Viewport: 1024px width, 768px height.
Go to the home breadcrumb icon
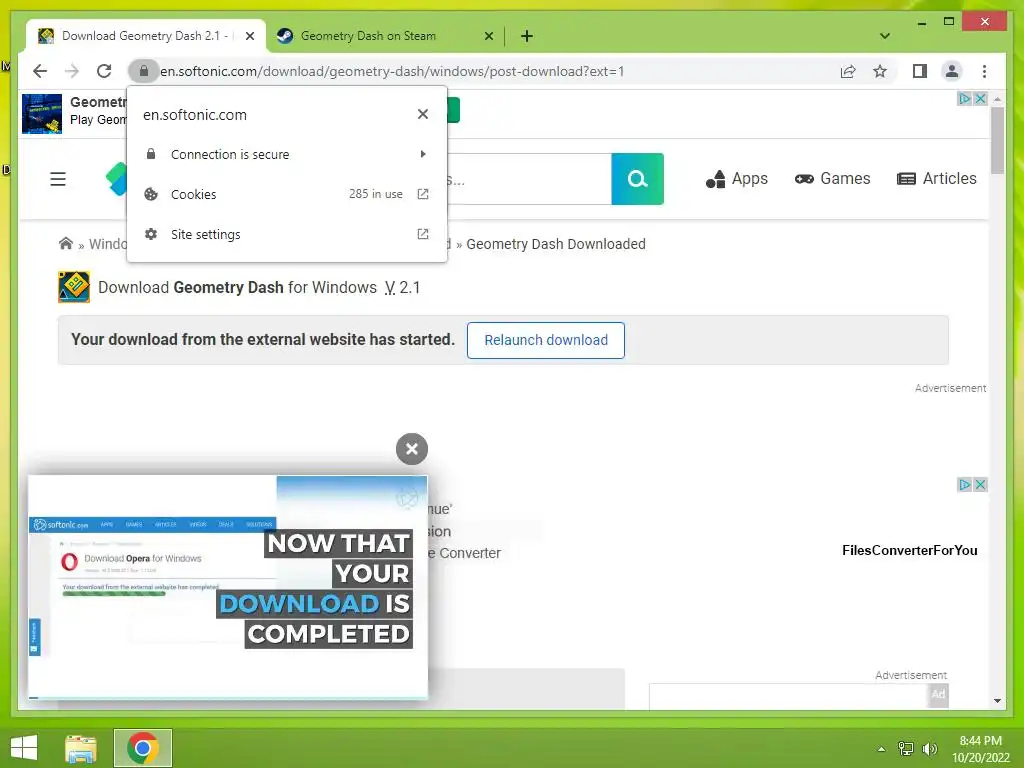click(x=65, y=244)
